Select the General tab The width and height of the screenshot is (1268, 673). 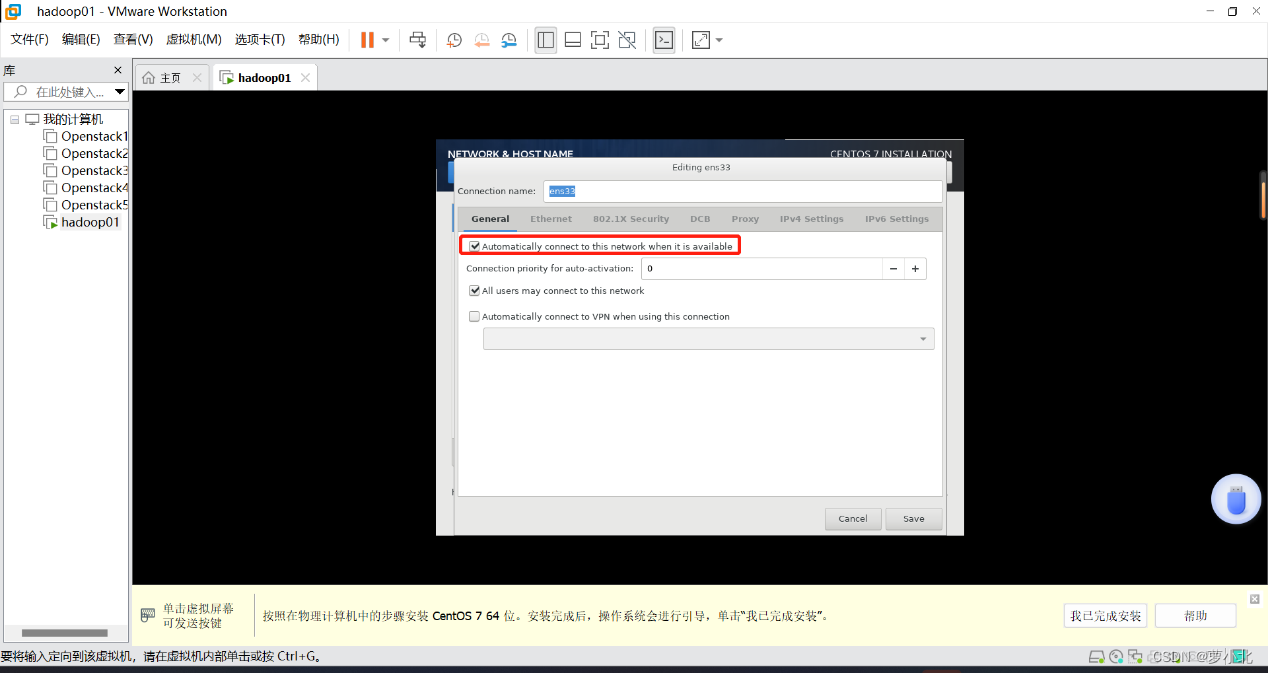point(490,219)
